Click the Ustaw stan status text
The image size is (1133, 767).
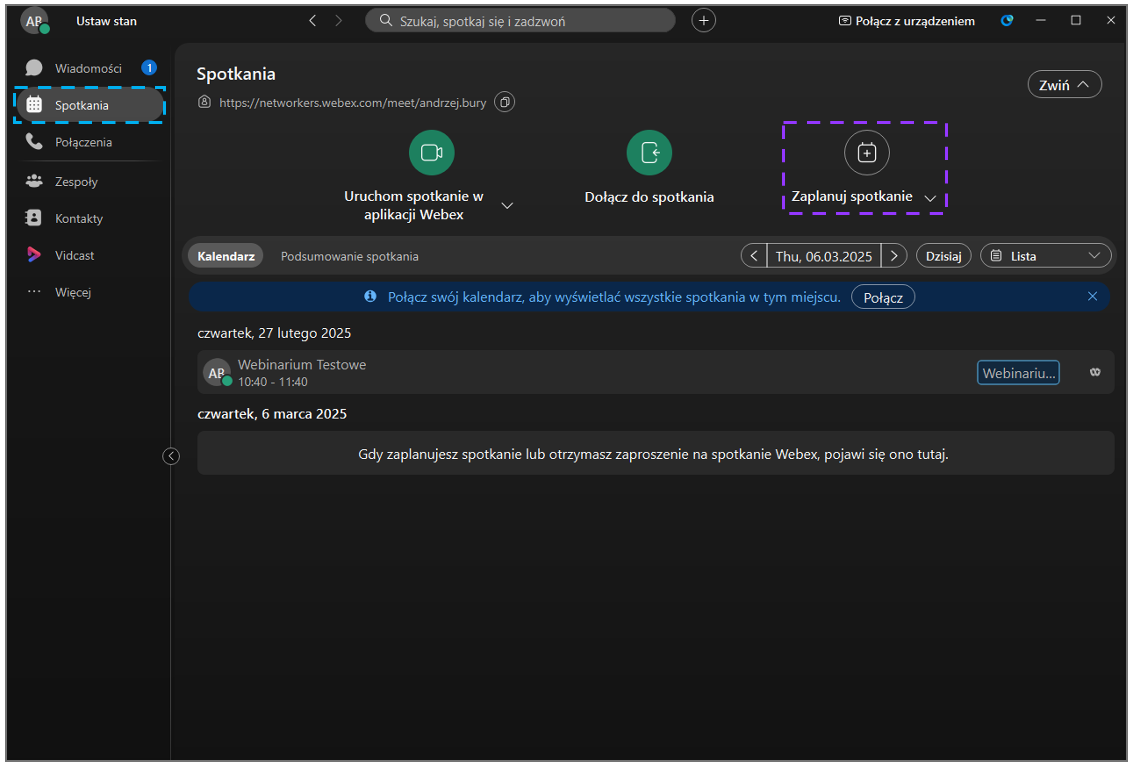106,21
